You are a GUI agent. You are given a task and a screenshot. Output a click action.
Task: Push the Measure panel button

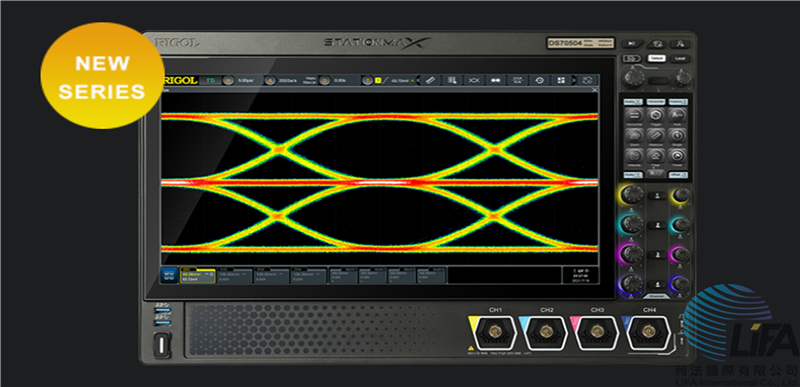(655, 136)
